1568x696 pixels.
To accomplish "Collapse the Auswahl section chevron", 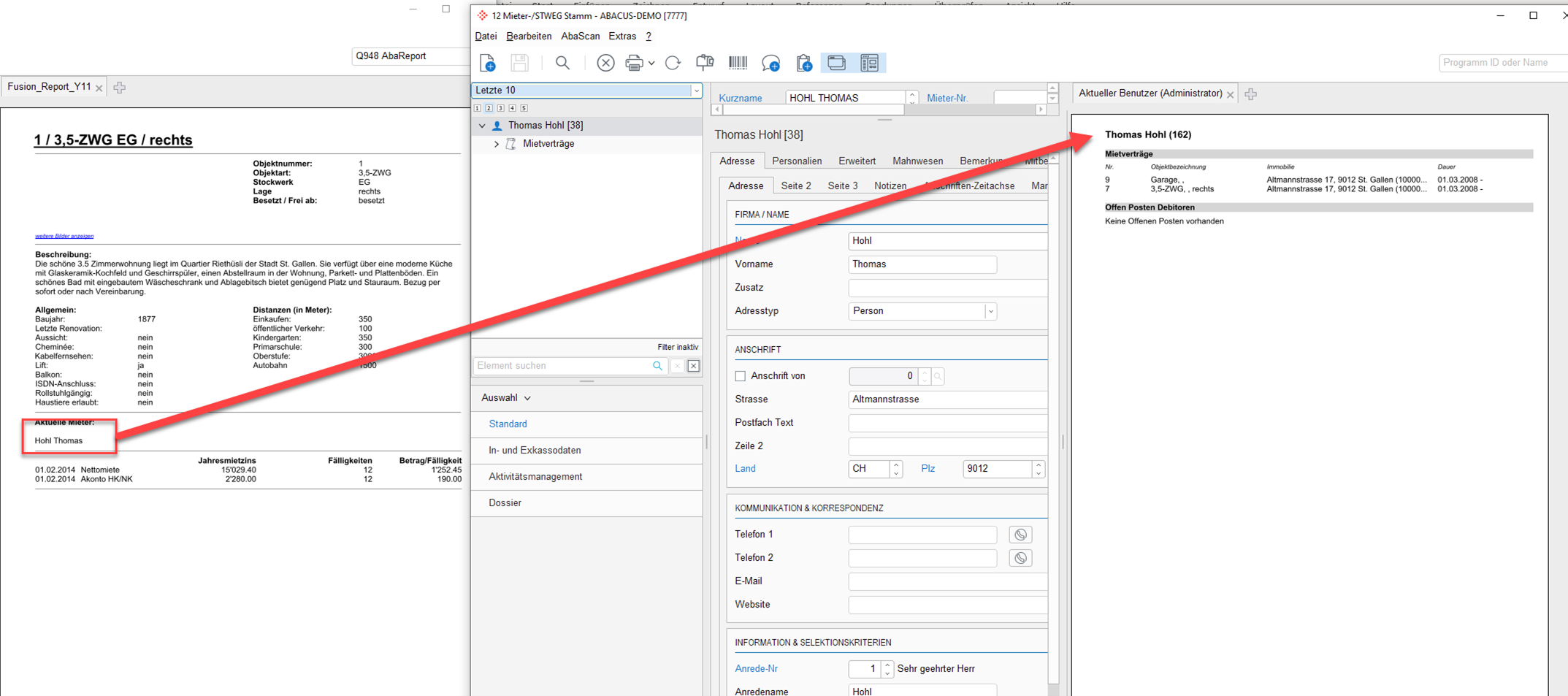I will 527,397.
